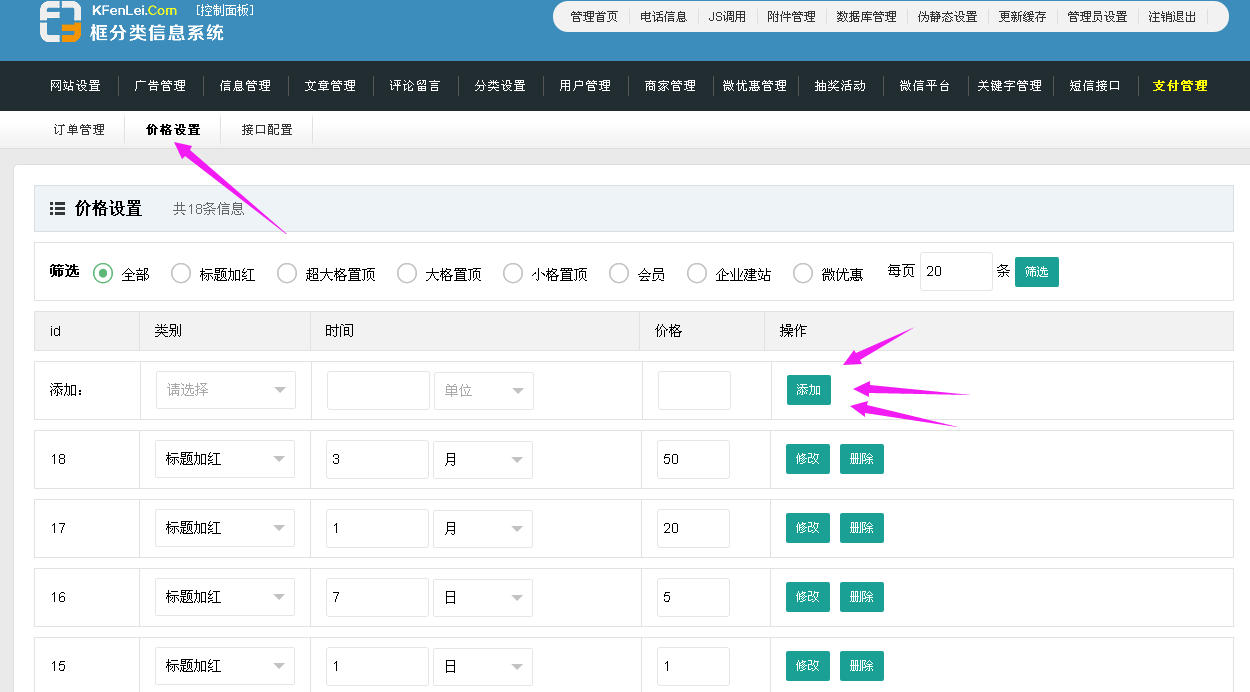Screen dimensions: 1250x692
Task: Click the 筛选 filter button
Action: tap(1036, 272)
